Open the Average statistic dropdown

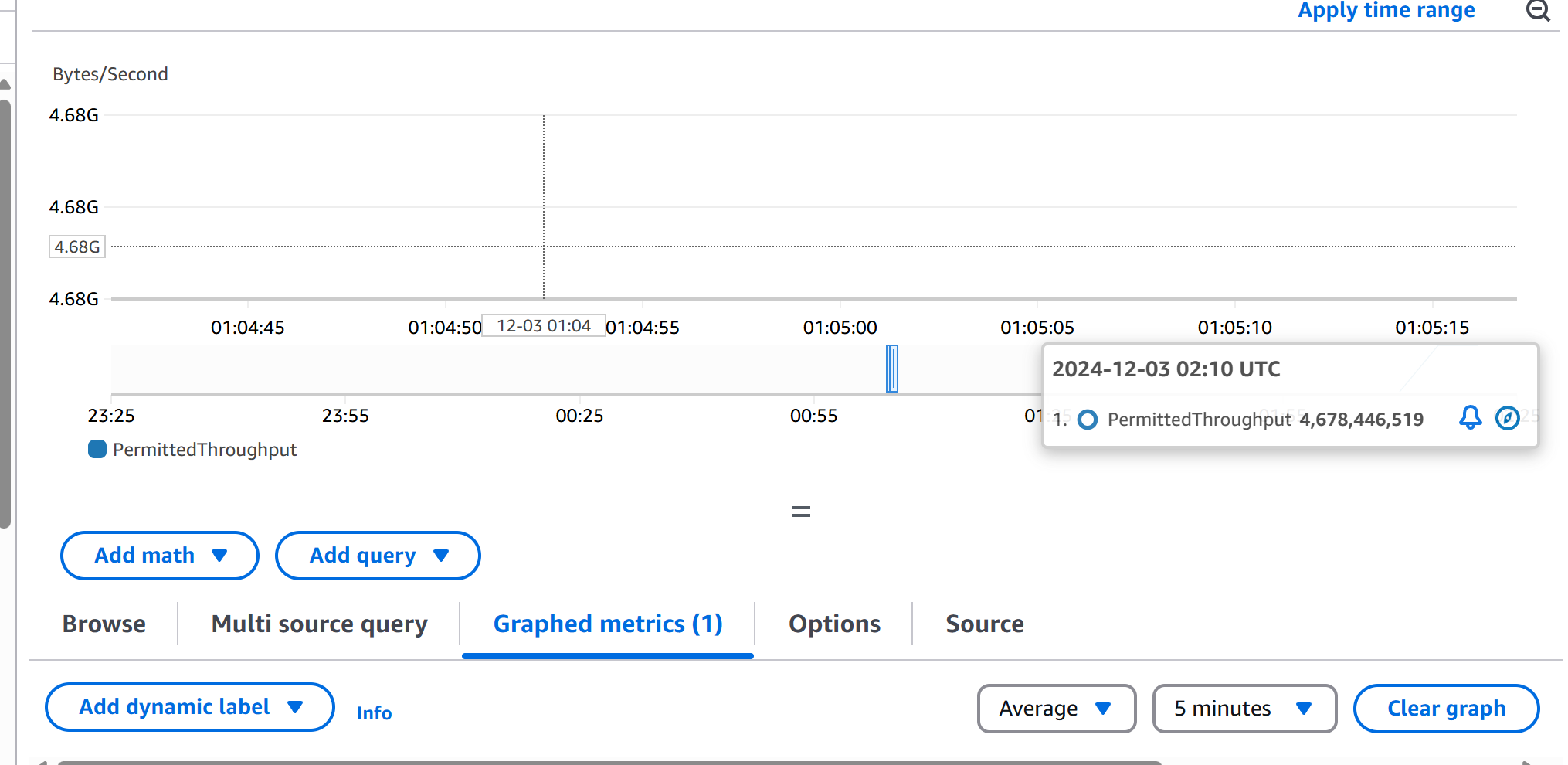point(1055,709)
